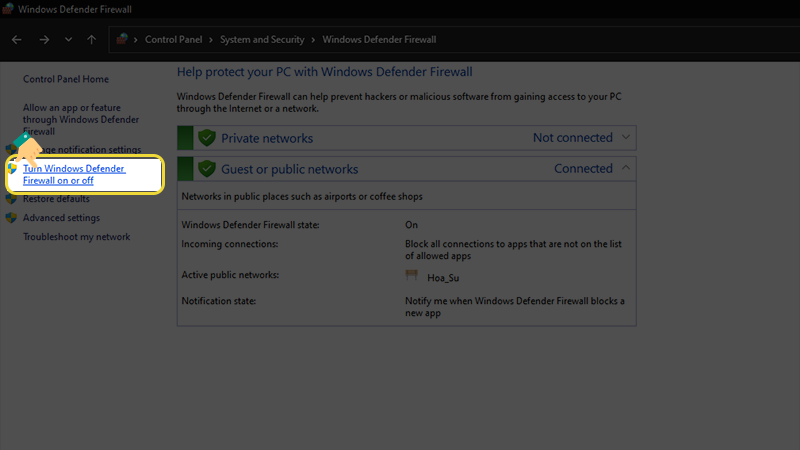Click the Hoa_Su network icon
800x450 pixels.
(411, 275)
